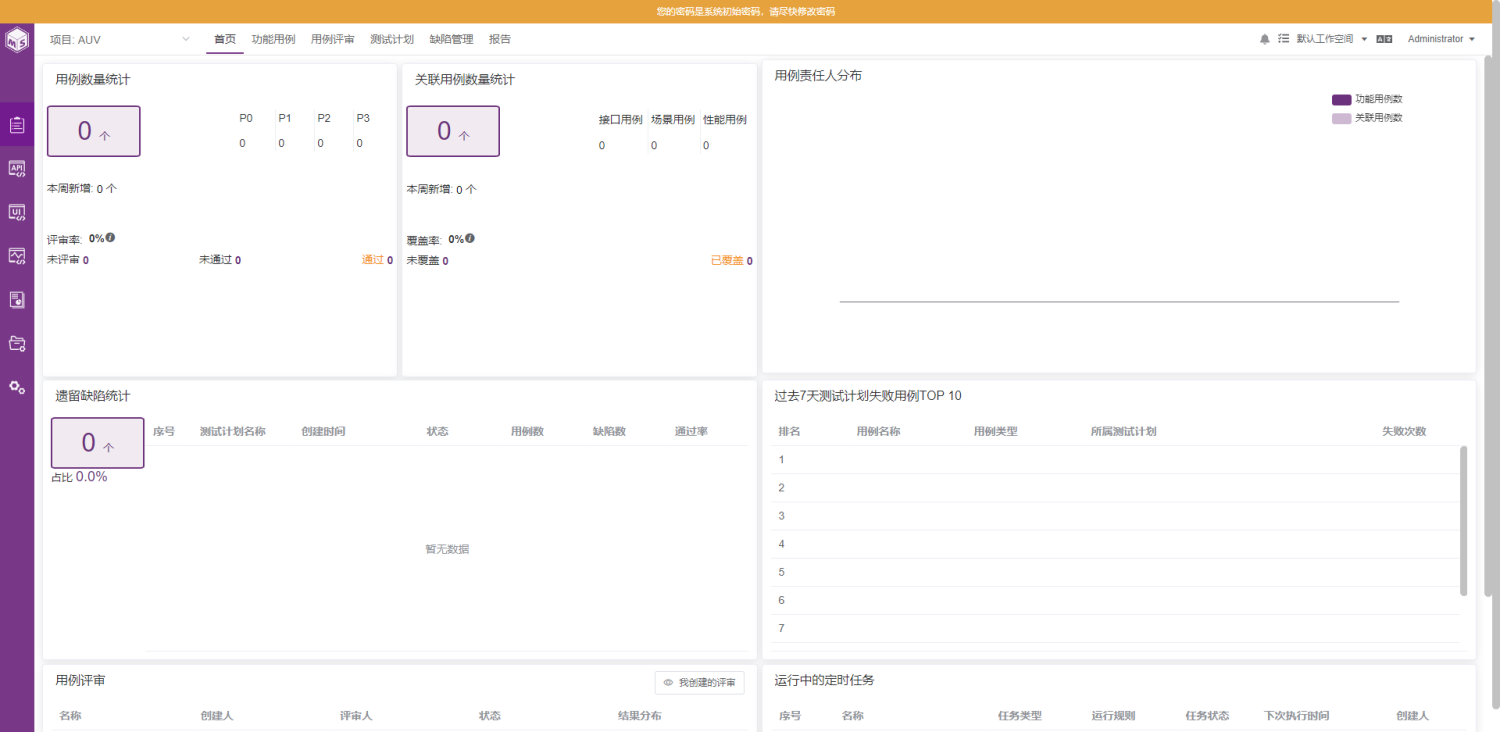Click the 结果分布 column header
Viewport: 1500px width, 732px height.
[640, 716]
